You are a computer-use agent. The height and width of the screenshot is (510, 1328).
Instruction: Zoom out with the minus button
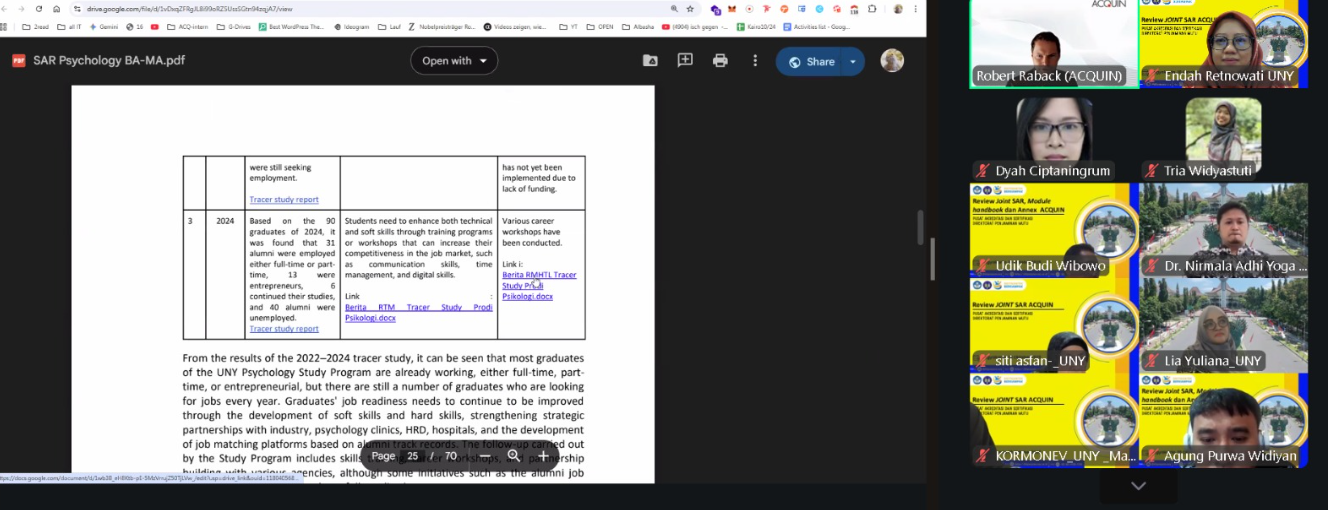(485, 456)
